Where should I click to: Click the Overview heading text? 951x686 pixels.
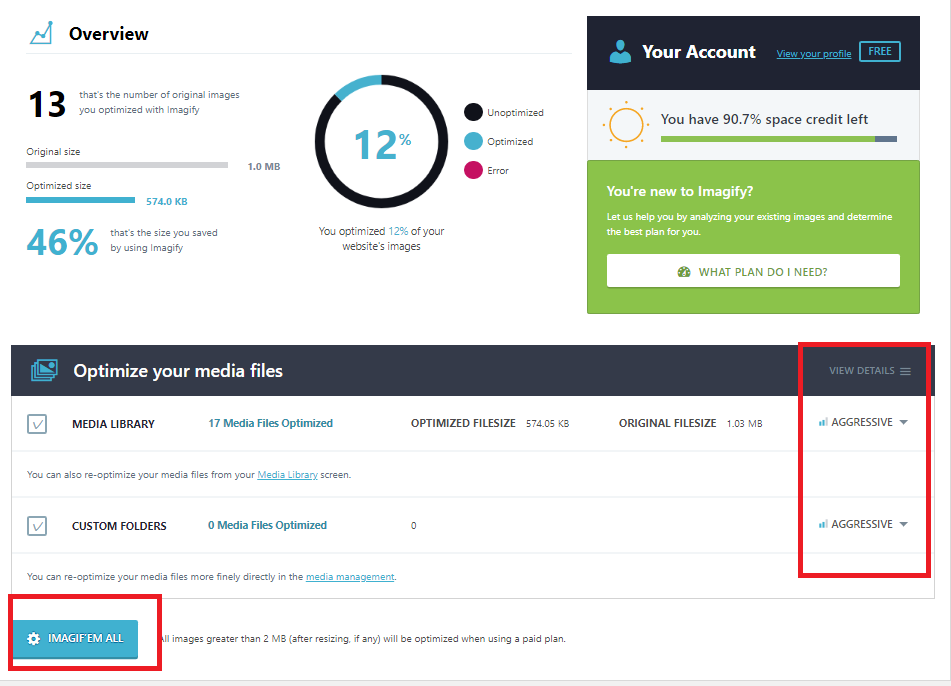pyautogui.click(x=109, y=34)
